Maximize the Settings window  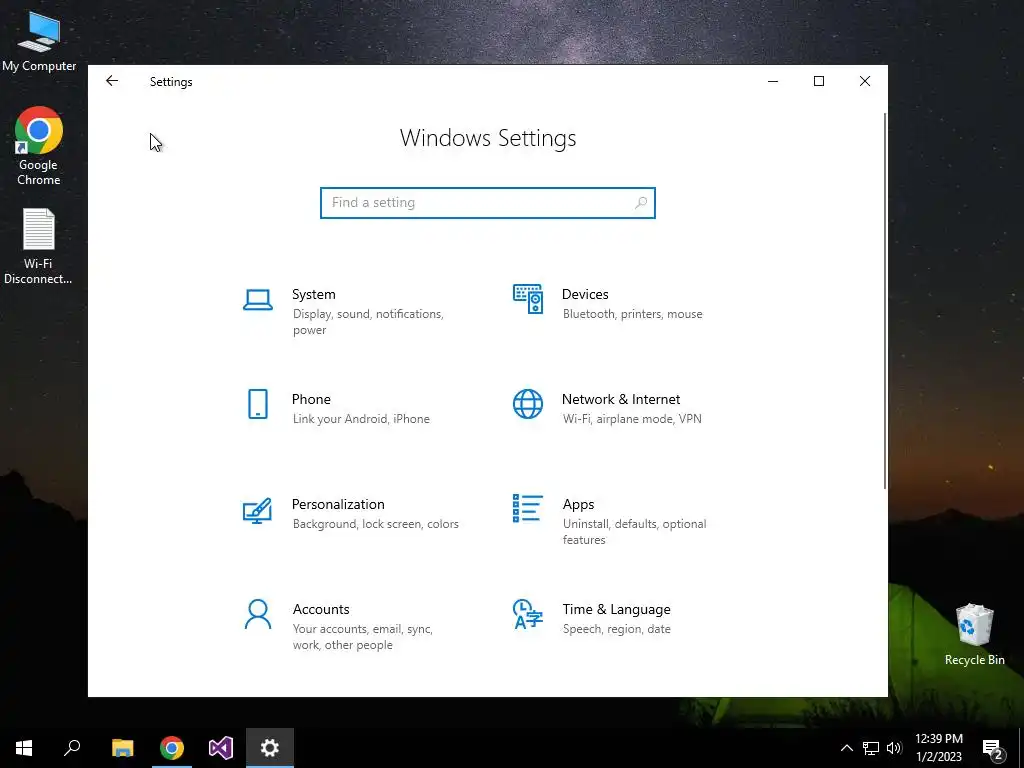[x=819, y=81]
